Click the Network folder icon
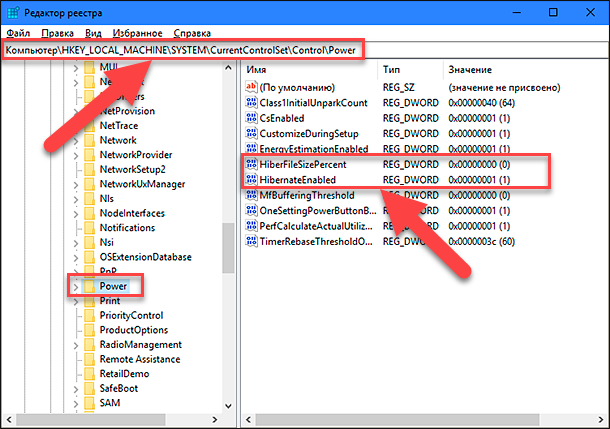 (89, 140)
